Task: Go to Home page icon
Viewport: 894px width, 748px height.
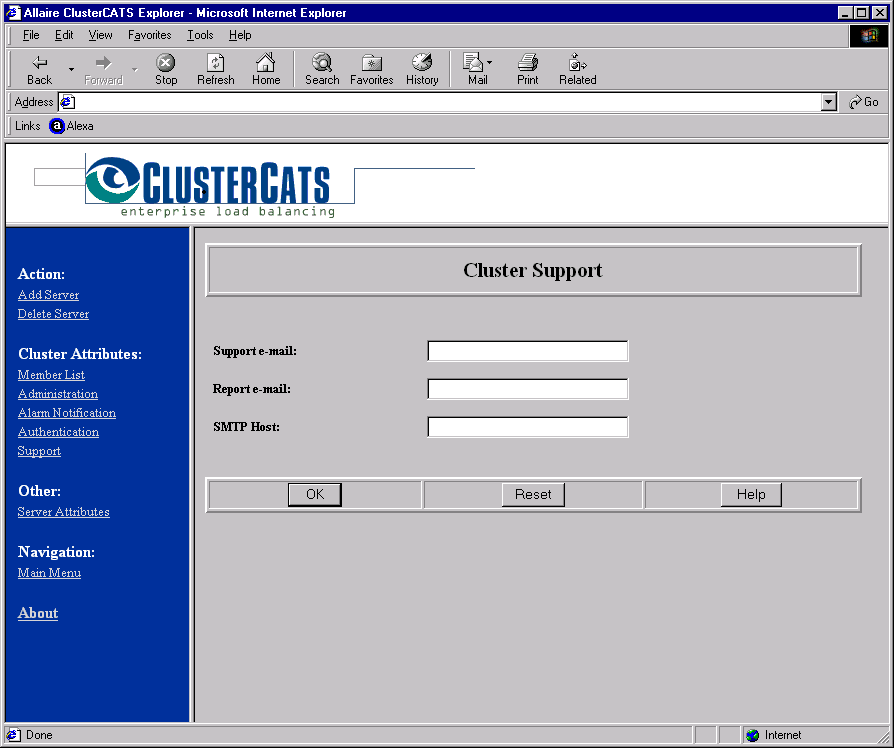Action: (x=266, y=70)
